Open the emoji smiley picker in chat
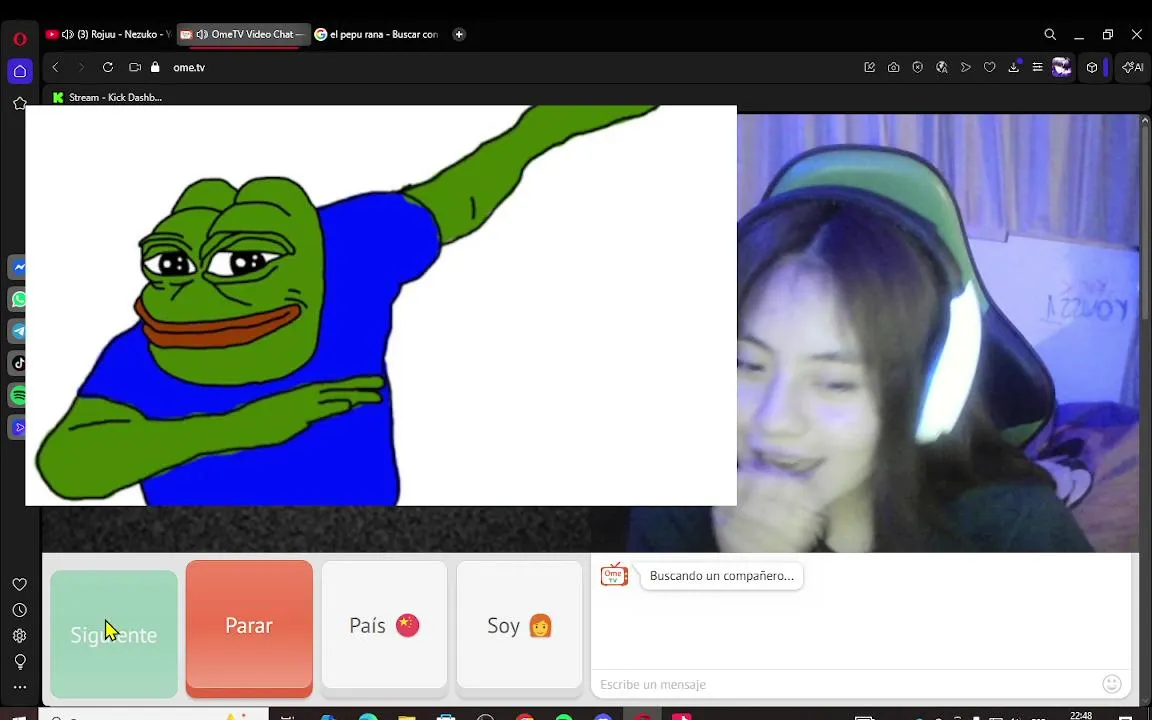1152x720 pixels. [x=1112, y=684]
